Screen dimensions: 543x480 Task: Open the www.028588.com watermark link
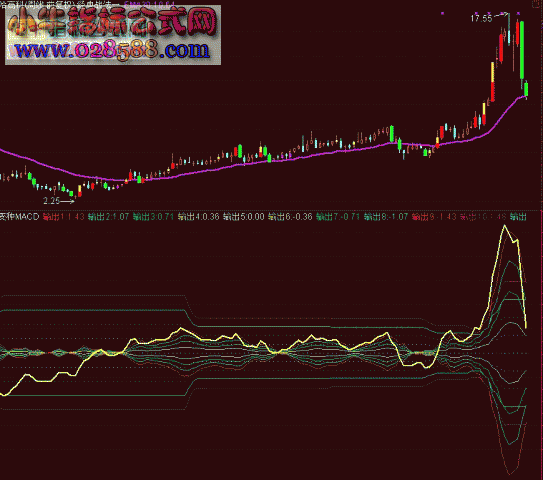[x=112, y=50]
